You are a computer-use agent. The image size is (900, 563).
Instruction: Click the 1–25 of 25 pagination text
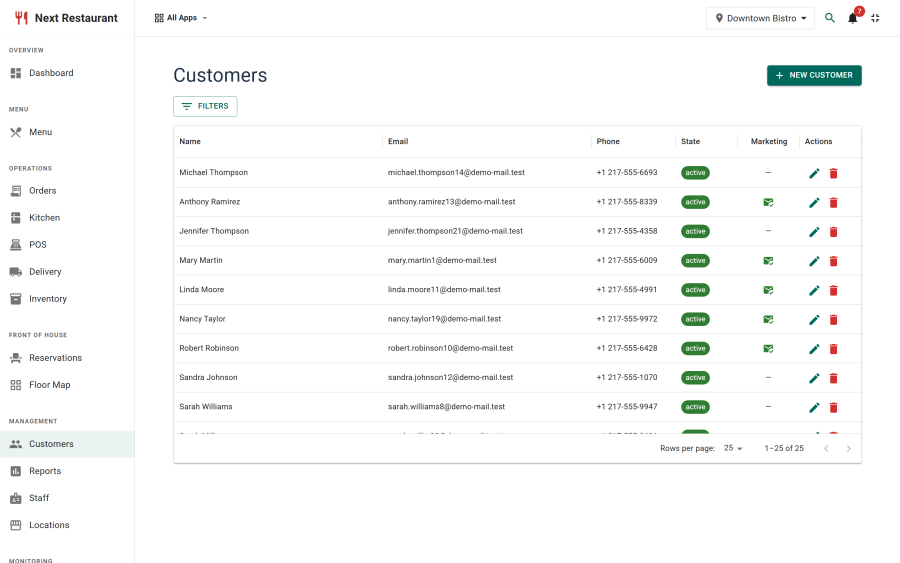(784, 448)
